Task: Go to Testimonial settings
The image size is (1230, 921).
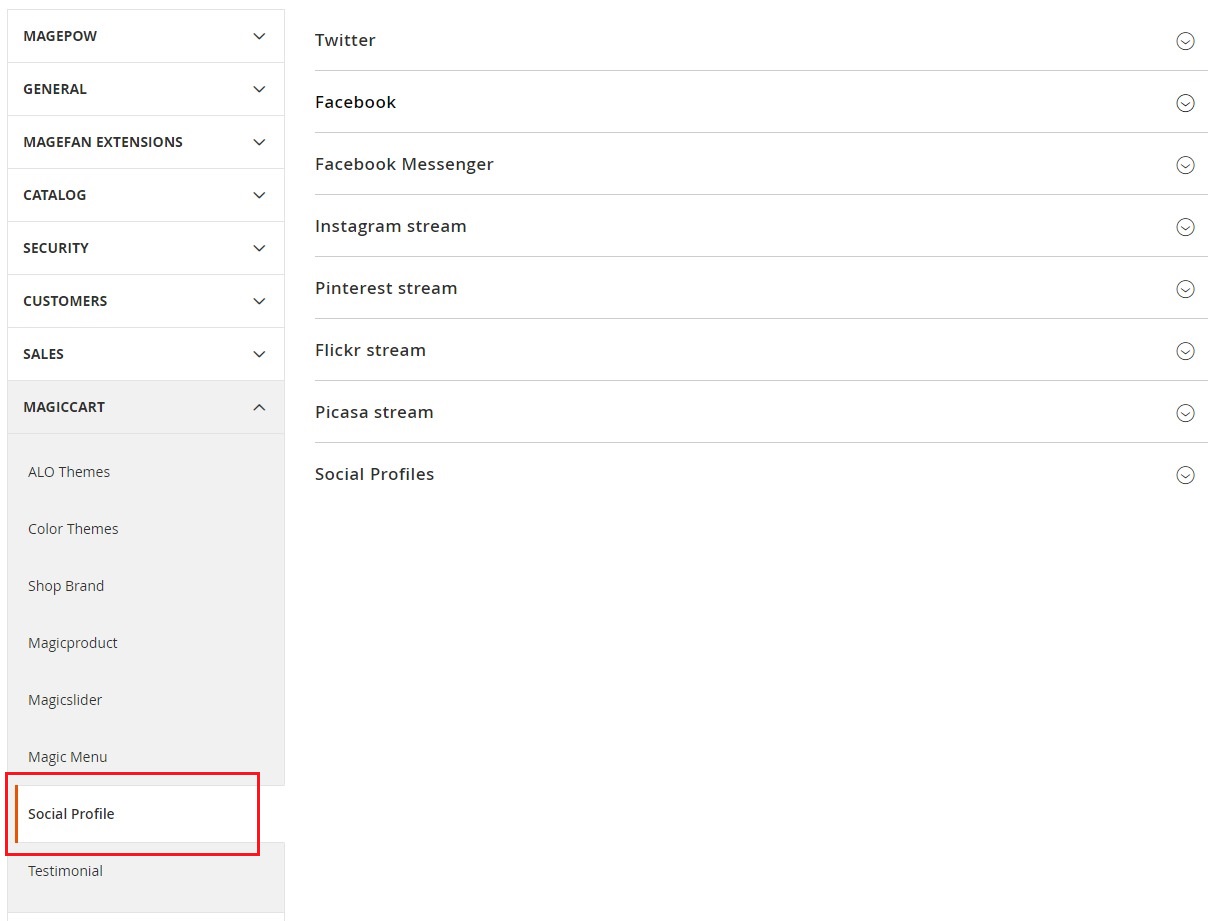Action: click(x=65, y=871)
